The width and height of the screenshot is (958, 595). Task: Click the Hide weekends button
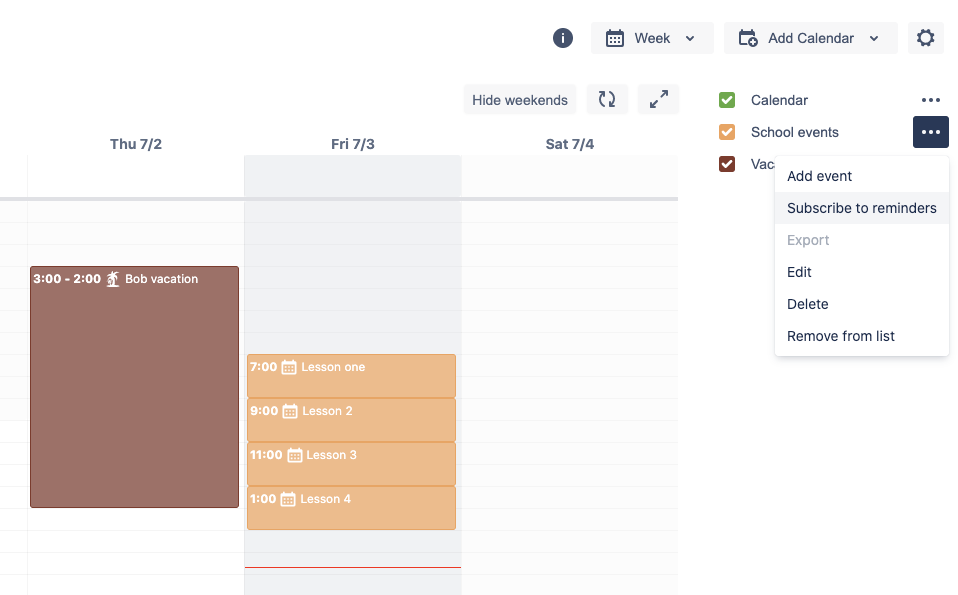[520, 100]
